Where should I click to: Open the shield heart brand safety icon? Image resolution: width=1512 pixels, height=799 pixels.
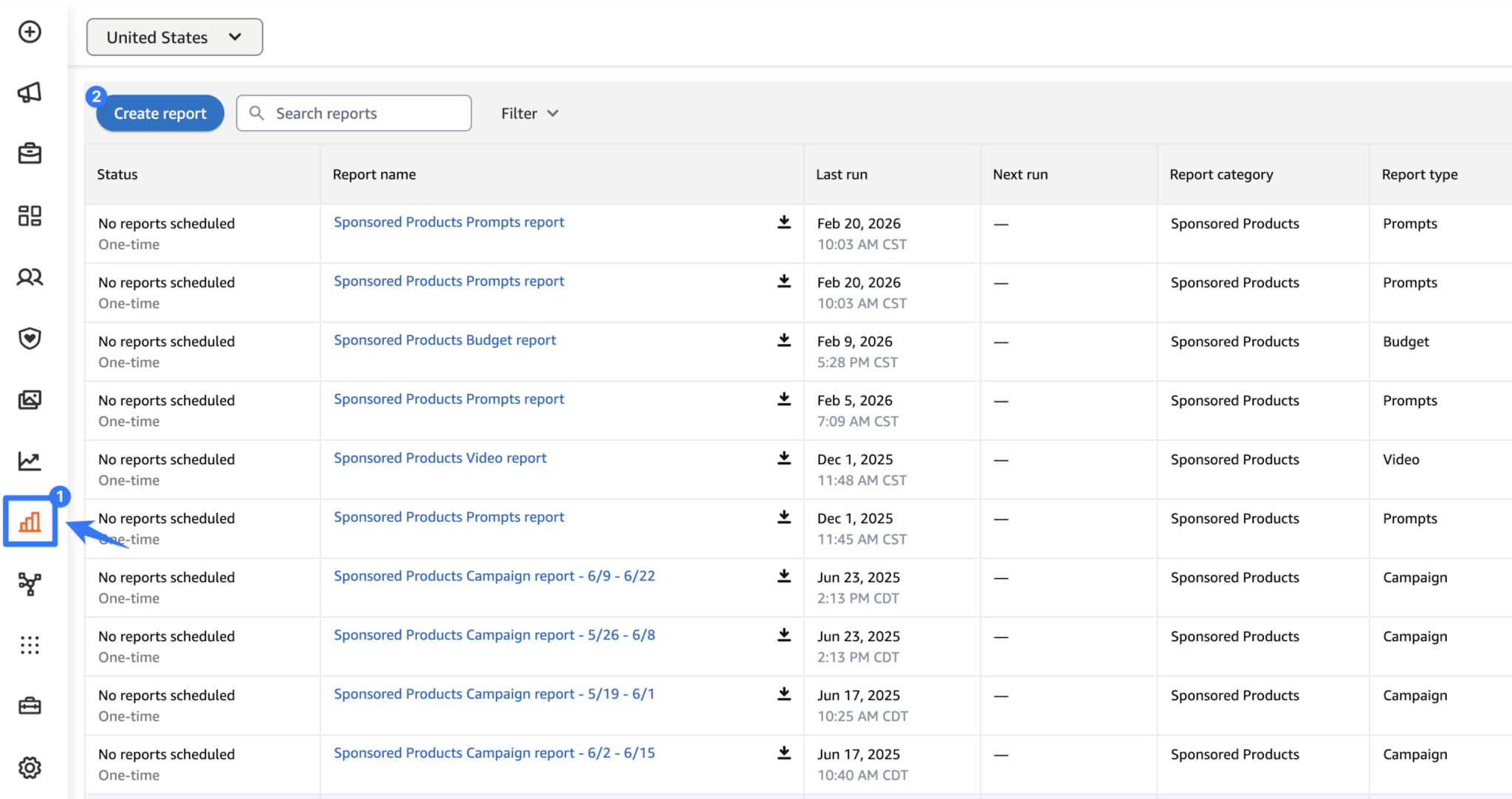coord(30,338)
